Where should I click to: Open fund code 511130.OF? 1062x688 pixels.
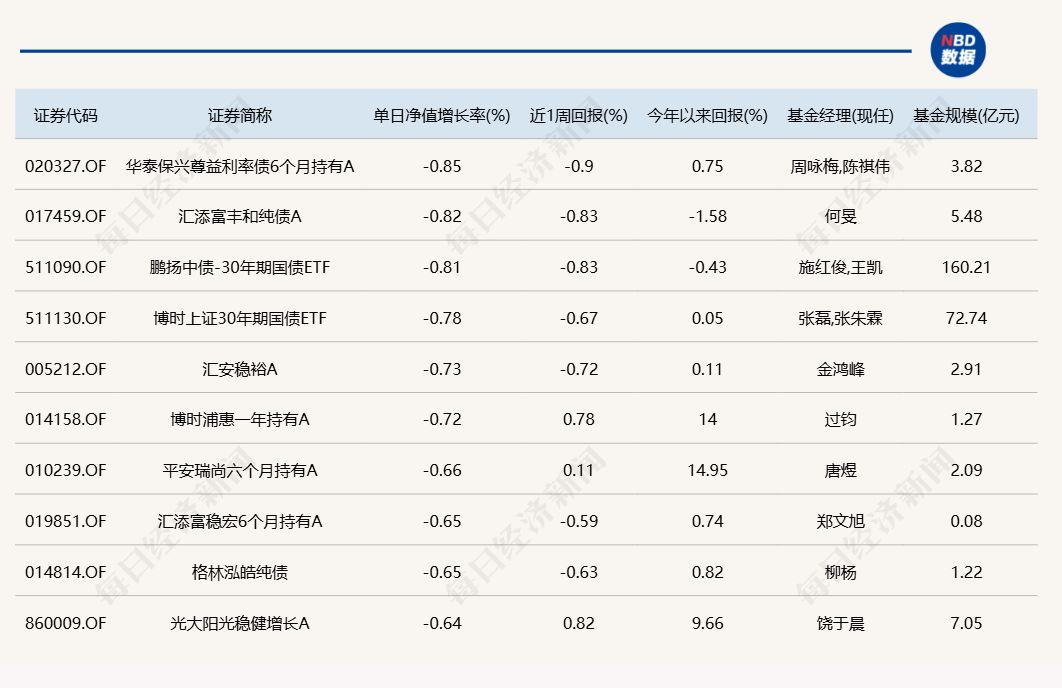point(66,318)
